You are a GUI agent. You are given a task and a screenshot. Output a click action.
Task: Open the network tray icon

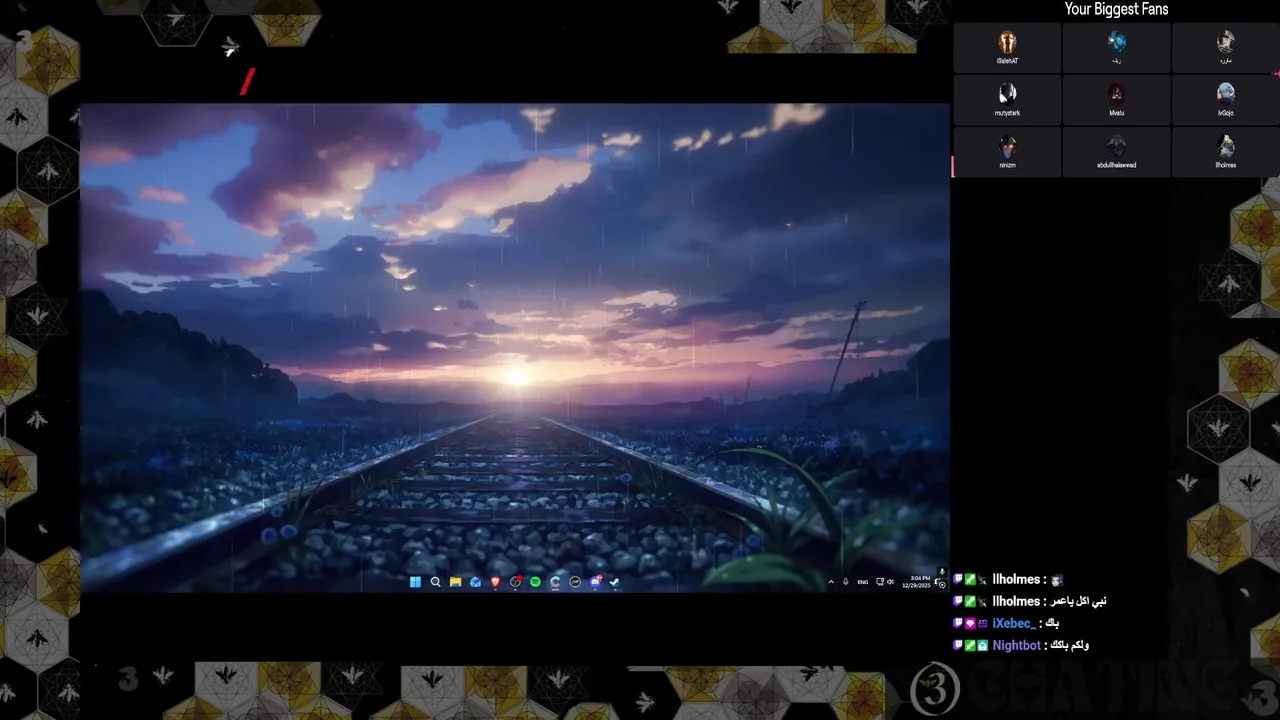[880, 582]
